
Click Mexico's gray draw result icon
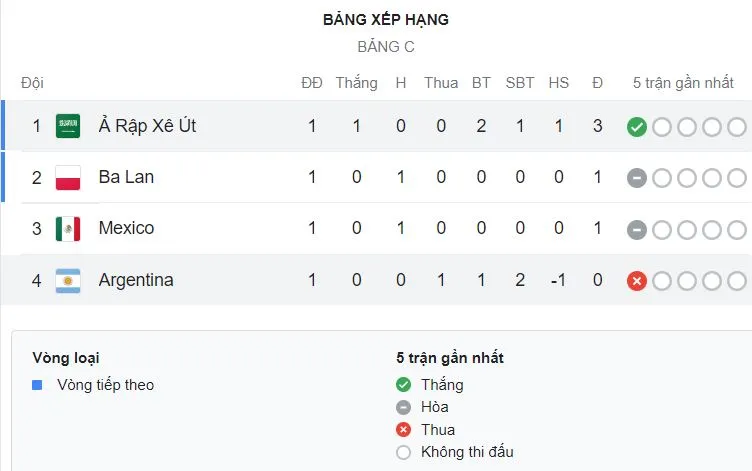click(x=636, y=229)
